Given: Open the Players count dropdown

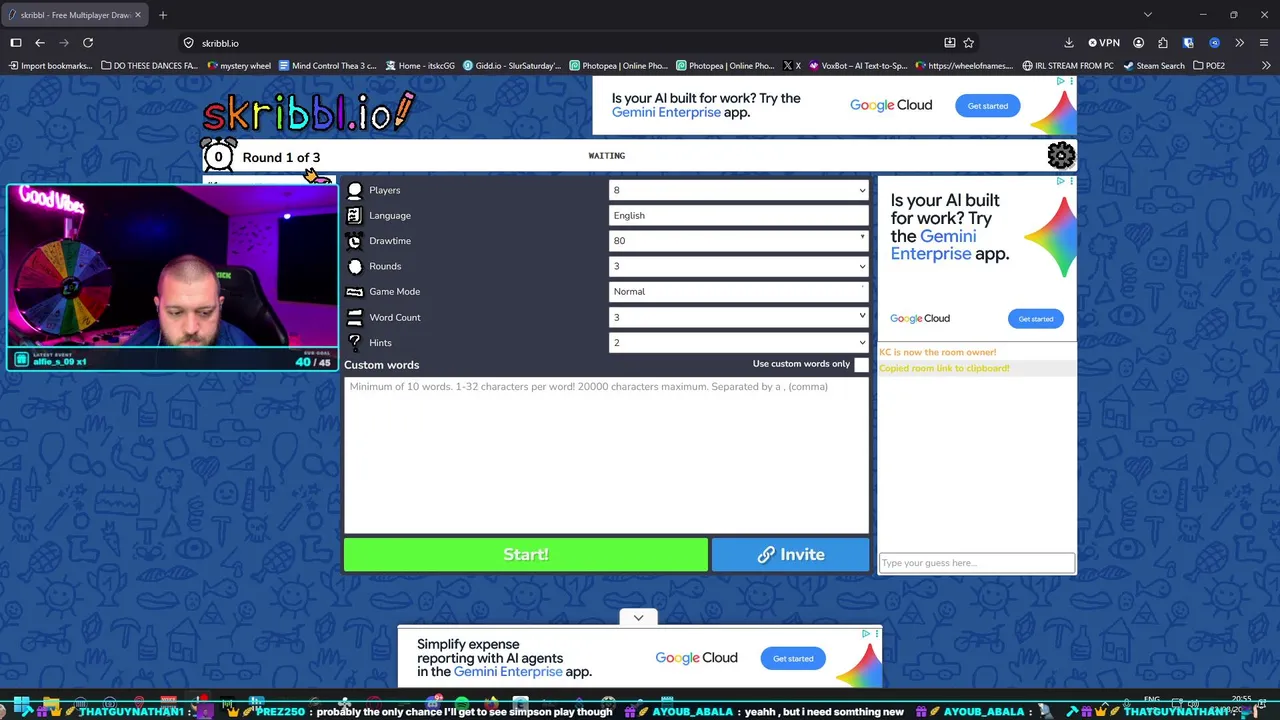Looking at the screenshot, I should pos(739,190).
